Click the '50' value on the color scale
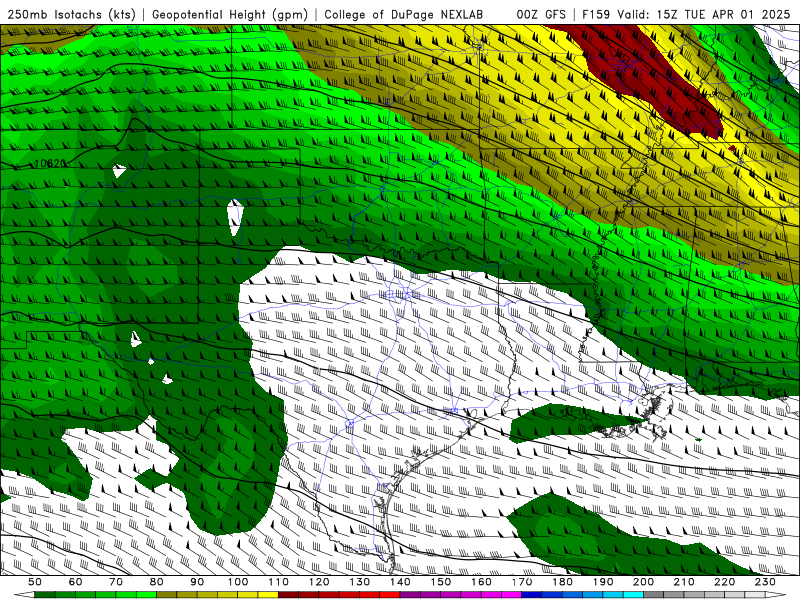 point(35,582)
